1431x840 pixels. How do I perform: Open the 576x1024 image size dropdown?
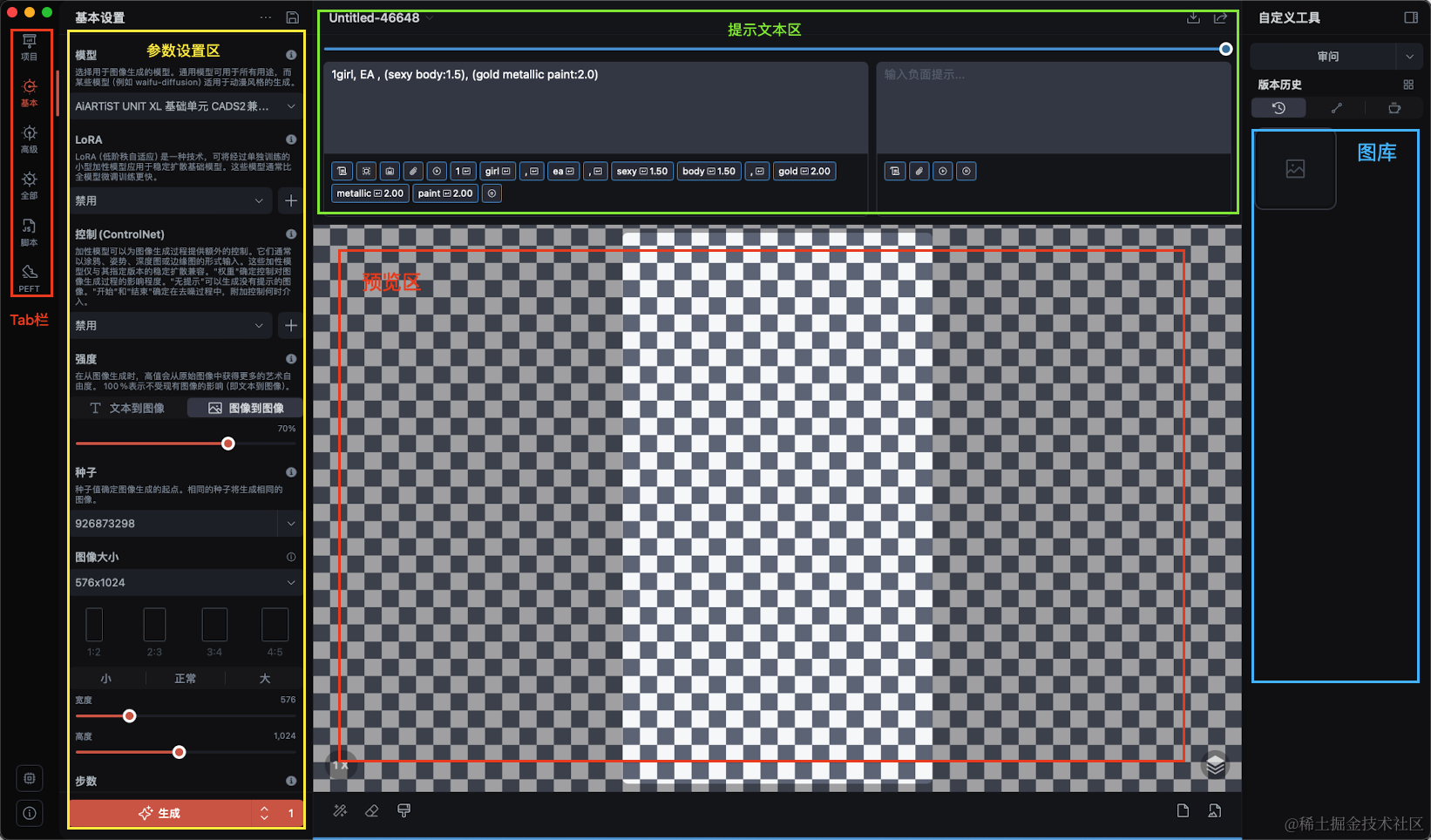point(186,582)
